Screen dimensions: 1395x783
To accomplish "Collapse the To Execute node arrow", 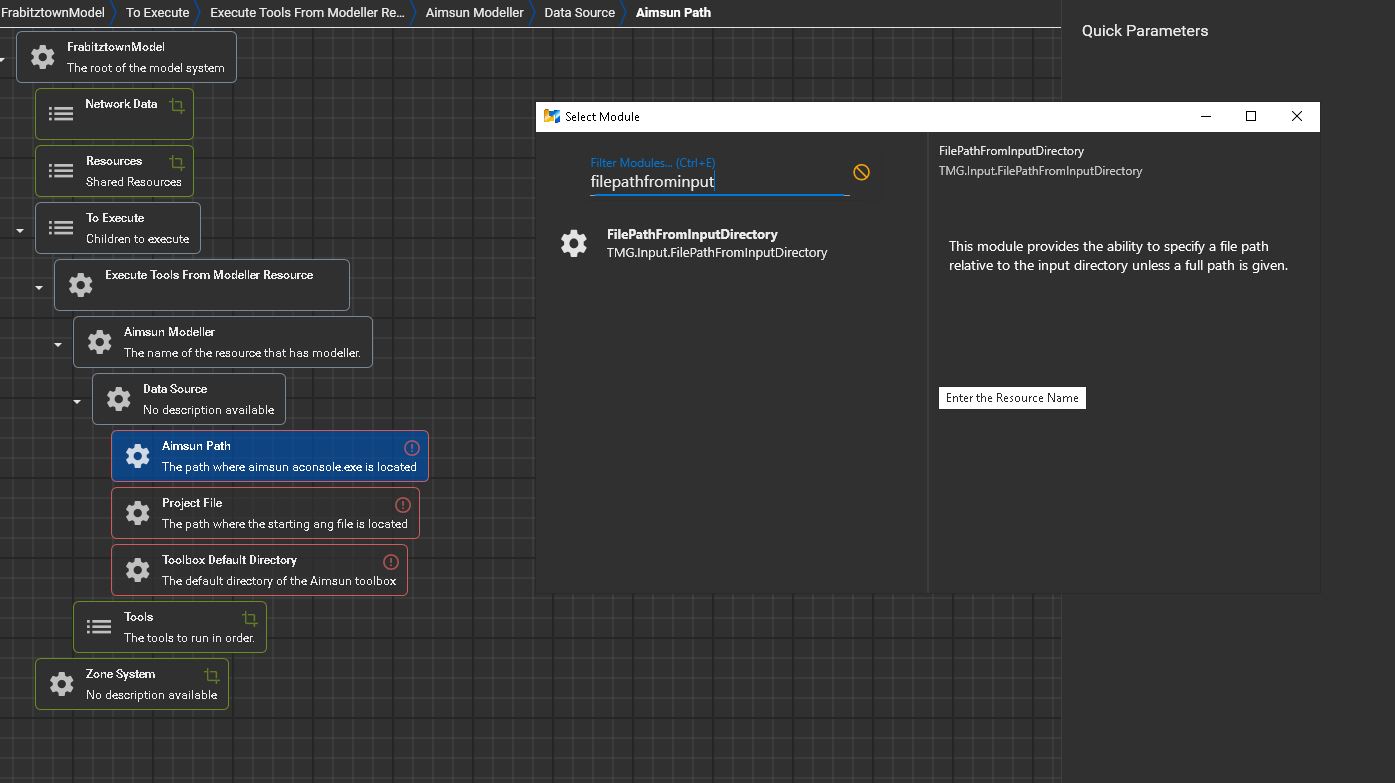I will tap(20, 230).
